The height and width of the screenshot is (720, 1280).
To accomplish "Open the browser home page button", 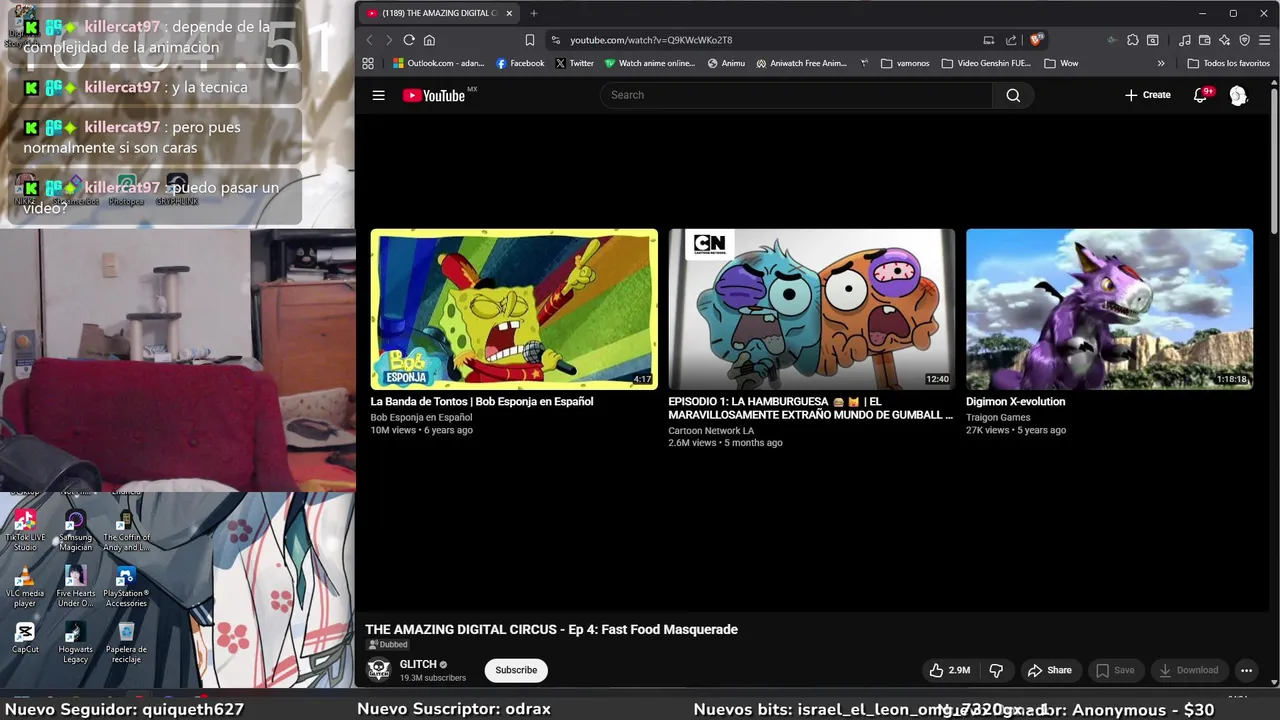I will [x=429, y=40].
